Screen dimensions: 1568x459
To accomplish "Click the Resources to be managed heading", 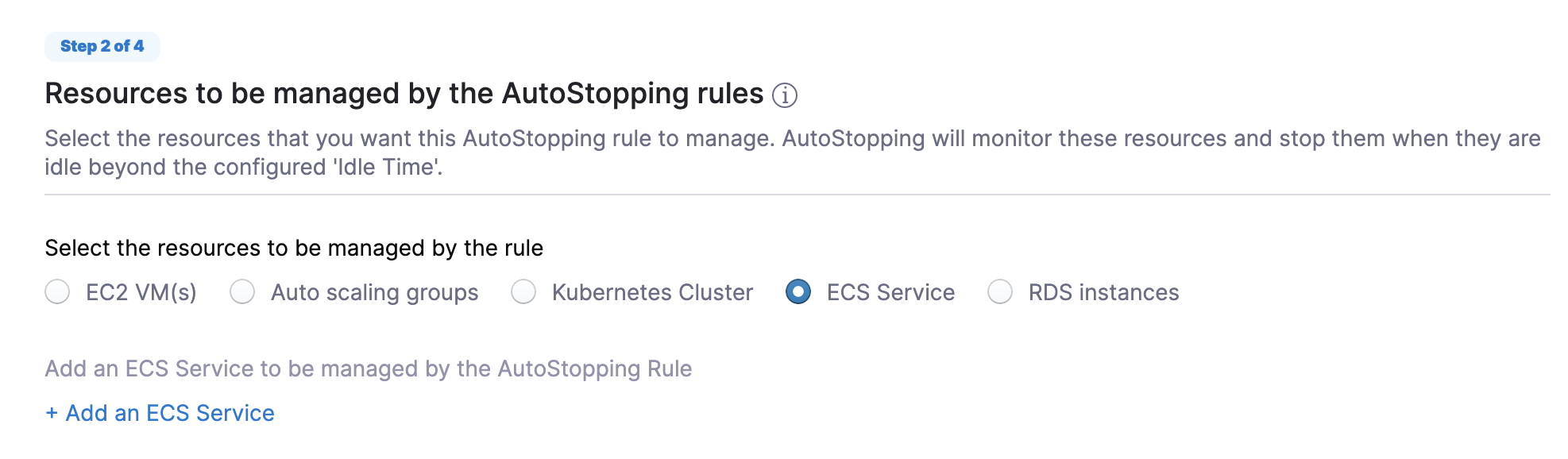I will click(404, 94).
